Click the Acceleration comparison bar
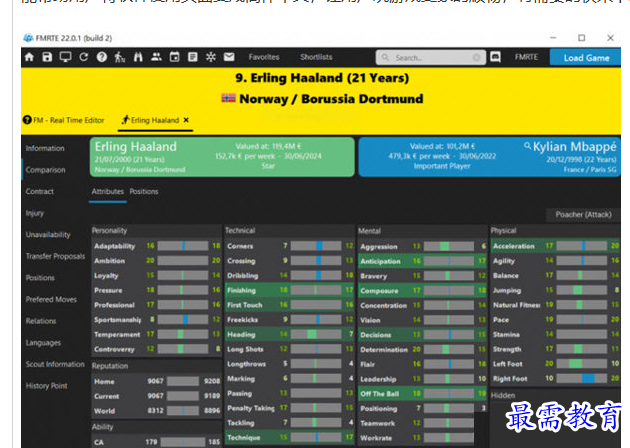 click(581, 246)
